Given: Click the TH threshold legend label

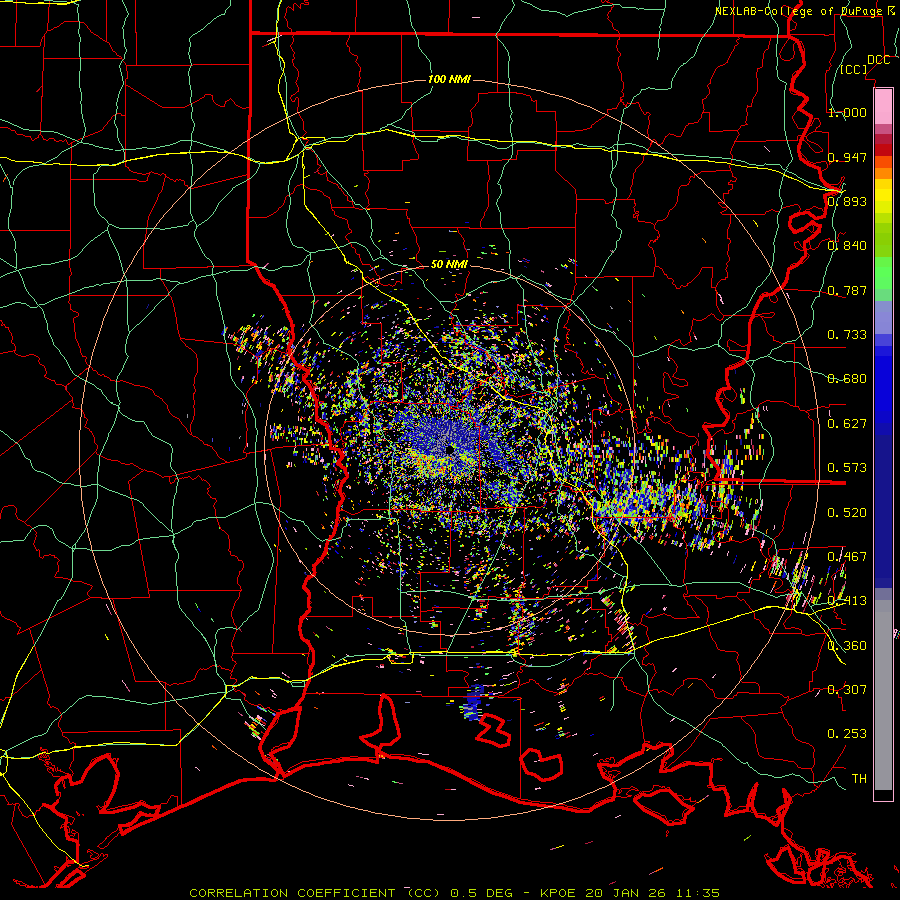Looking at the screenshot, I should 859,779.
